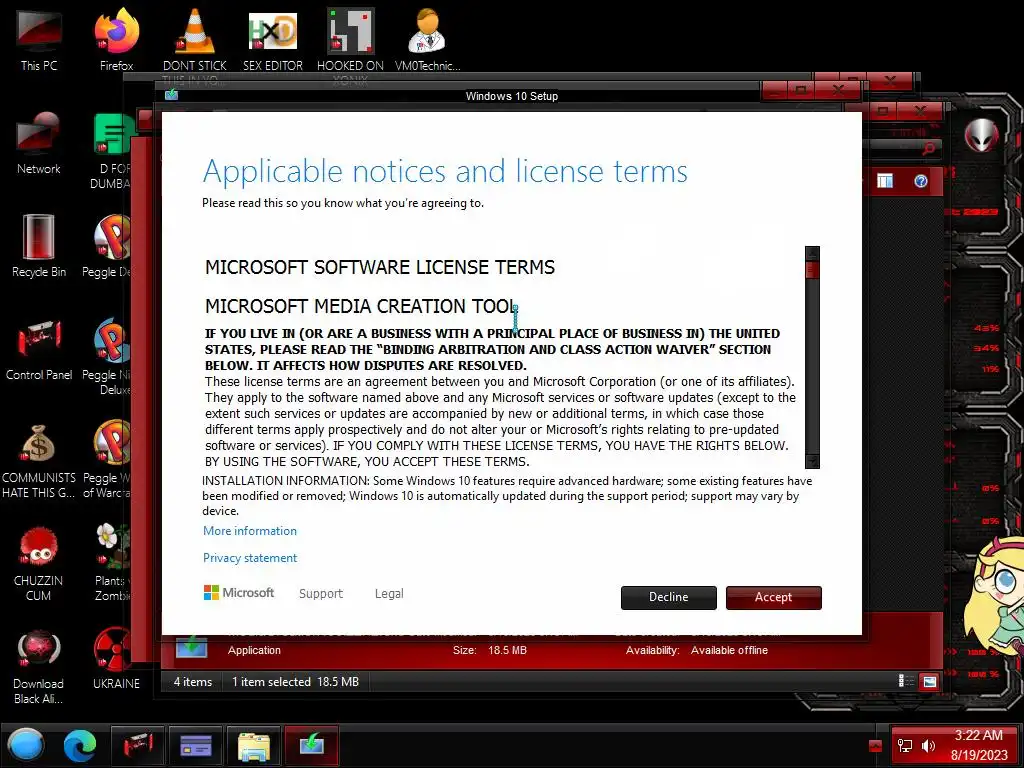
Task: Switch Explorer to large thumbnails view icon
Action: (929, 681)
